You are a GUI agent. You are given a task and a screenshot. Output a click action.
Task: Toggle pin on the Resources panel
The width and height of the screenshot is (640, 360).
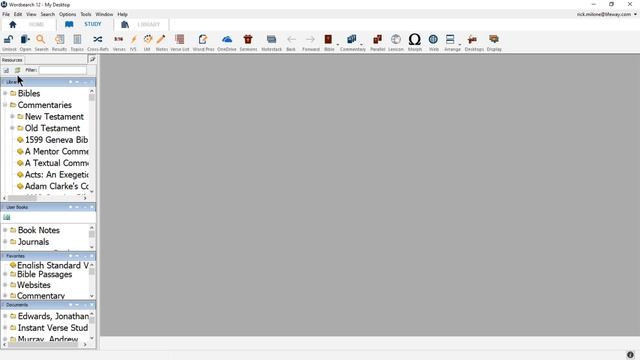pos(93,60)
